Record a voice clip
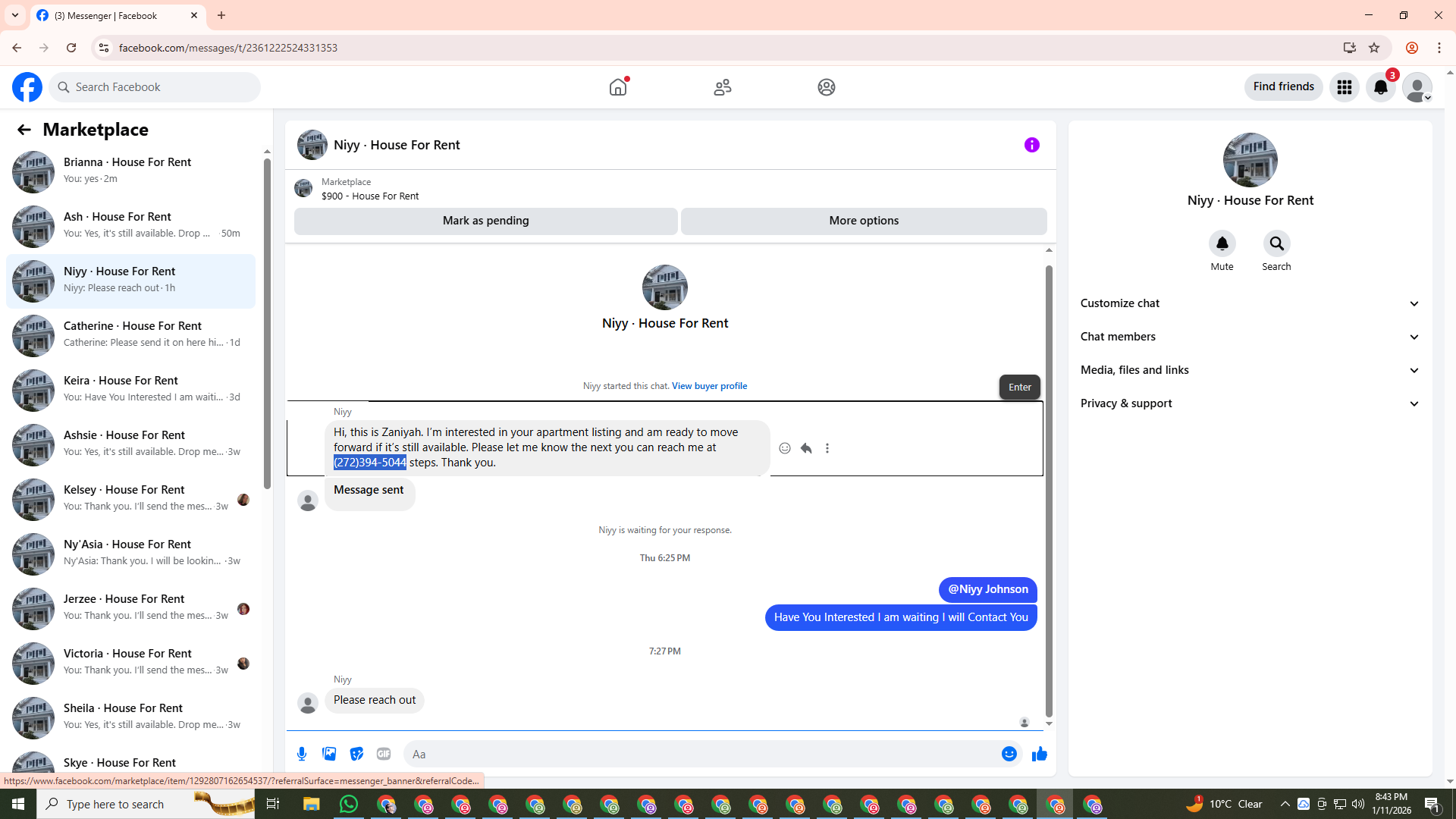 (x=302, y=754)
